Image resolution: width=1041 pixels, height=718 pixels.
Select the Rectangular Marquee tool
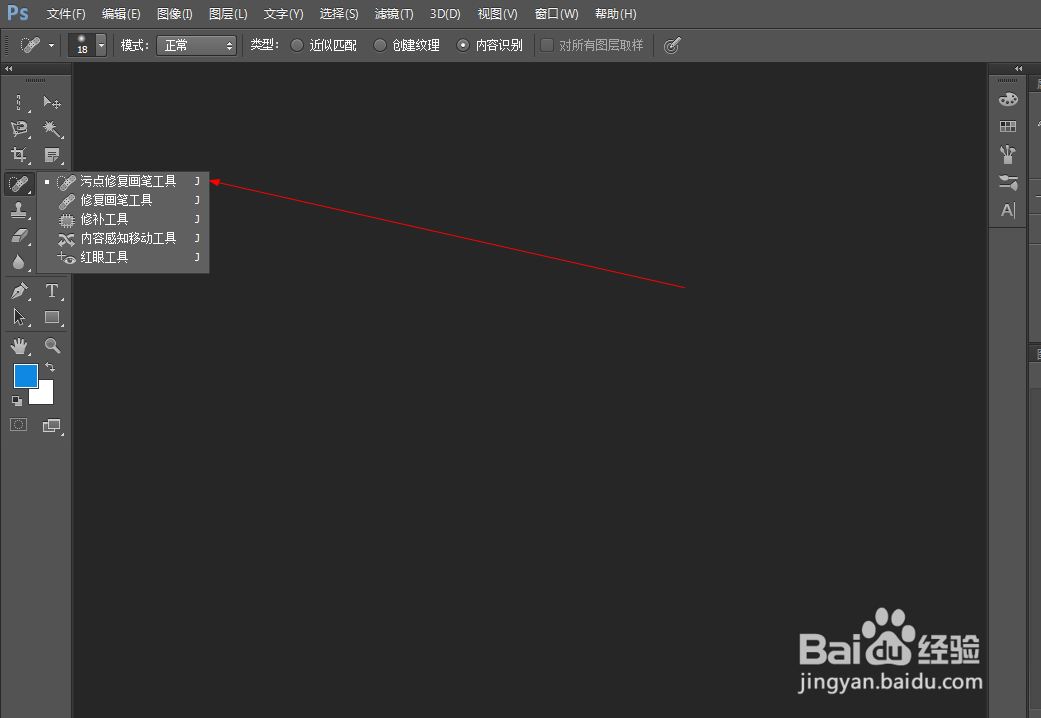(x=19, y=102)
